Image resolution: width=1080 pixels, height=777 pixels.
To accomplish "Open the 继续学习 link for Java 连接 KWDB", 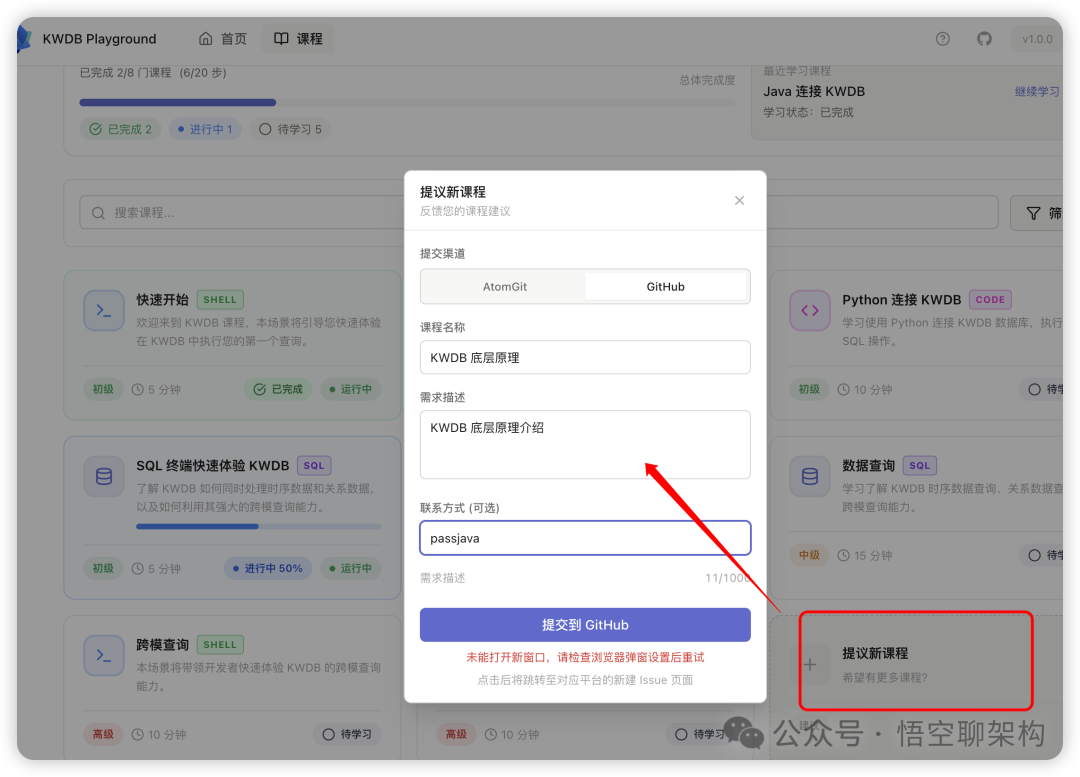I will click(1037, 90).
